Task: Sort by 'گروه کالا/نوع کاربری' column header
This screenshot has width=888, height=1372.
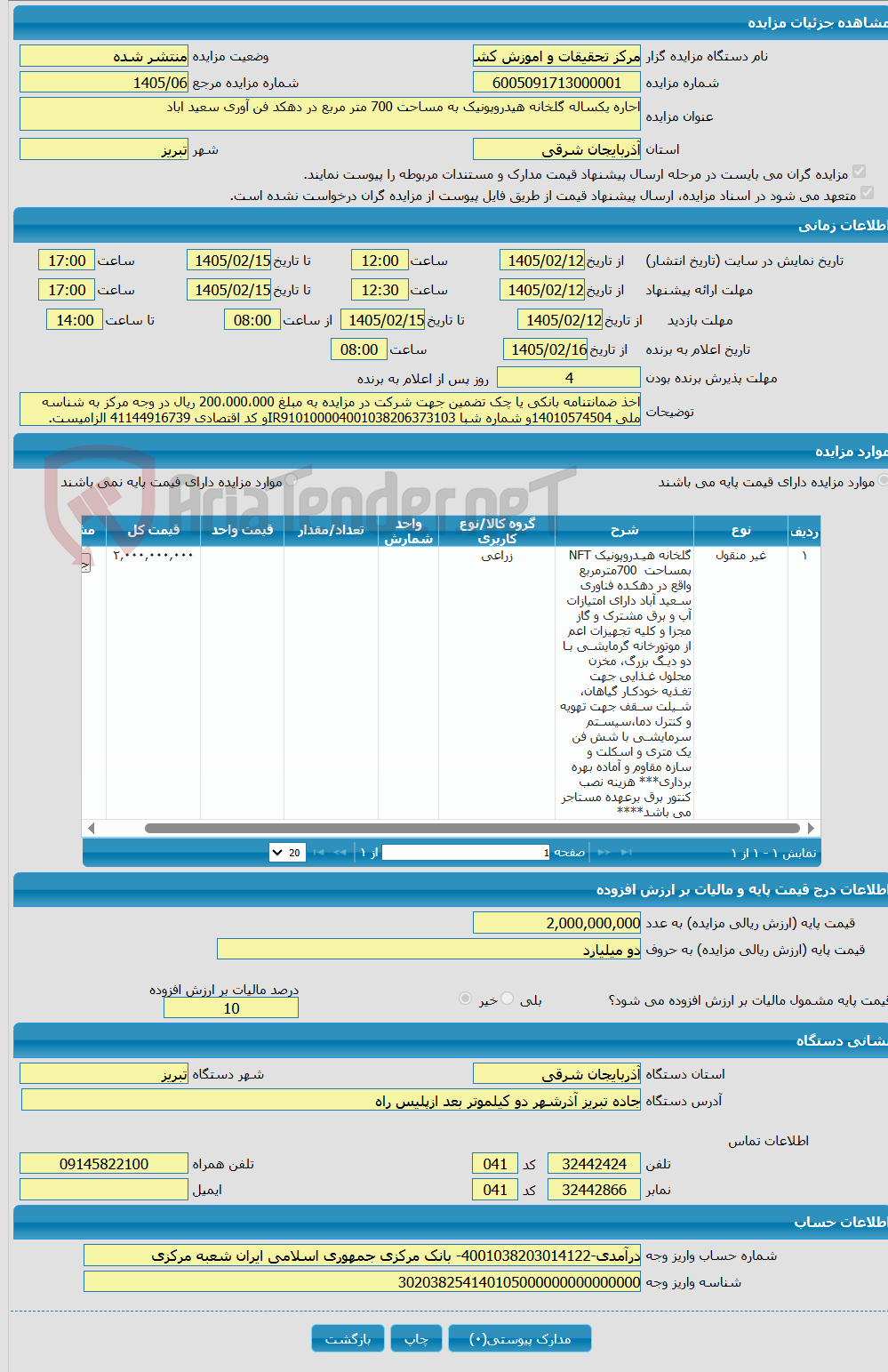Action: click(497, 531)
